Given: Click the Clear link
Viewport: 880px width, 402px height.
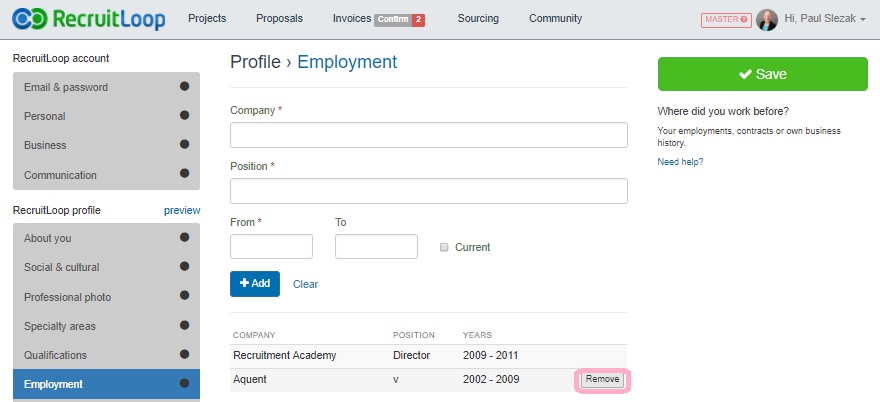Looking at the screenshot, I should coord(305,285).
